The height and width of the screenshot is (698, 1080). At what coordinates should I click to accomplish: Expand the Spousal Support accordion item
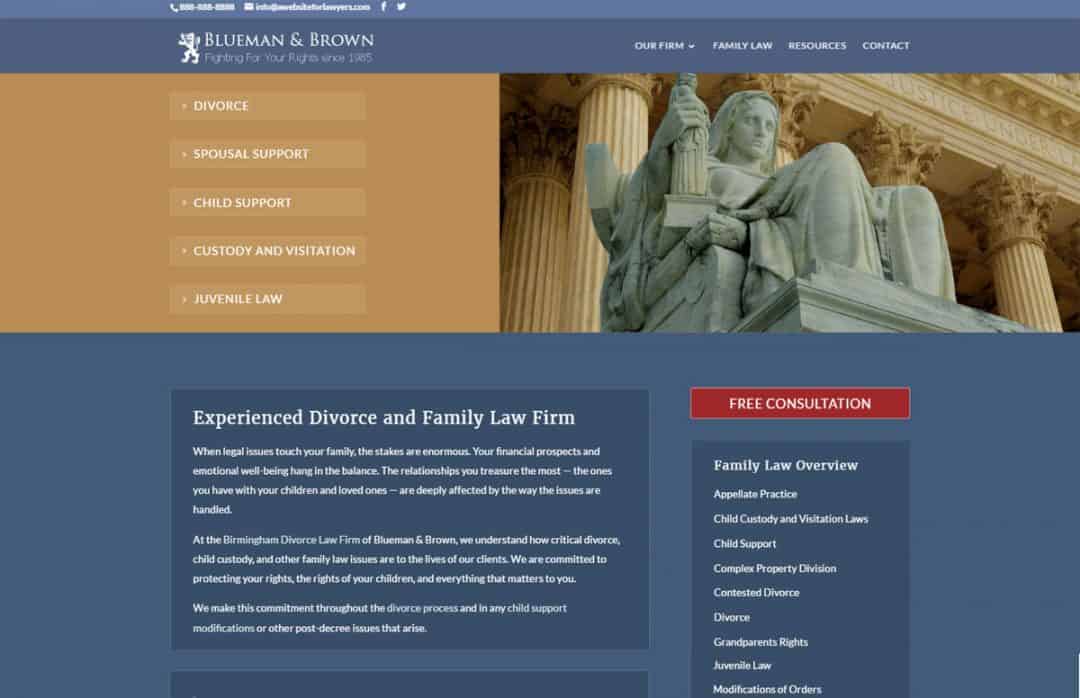(267, 154)
